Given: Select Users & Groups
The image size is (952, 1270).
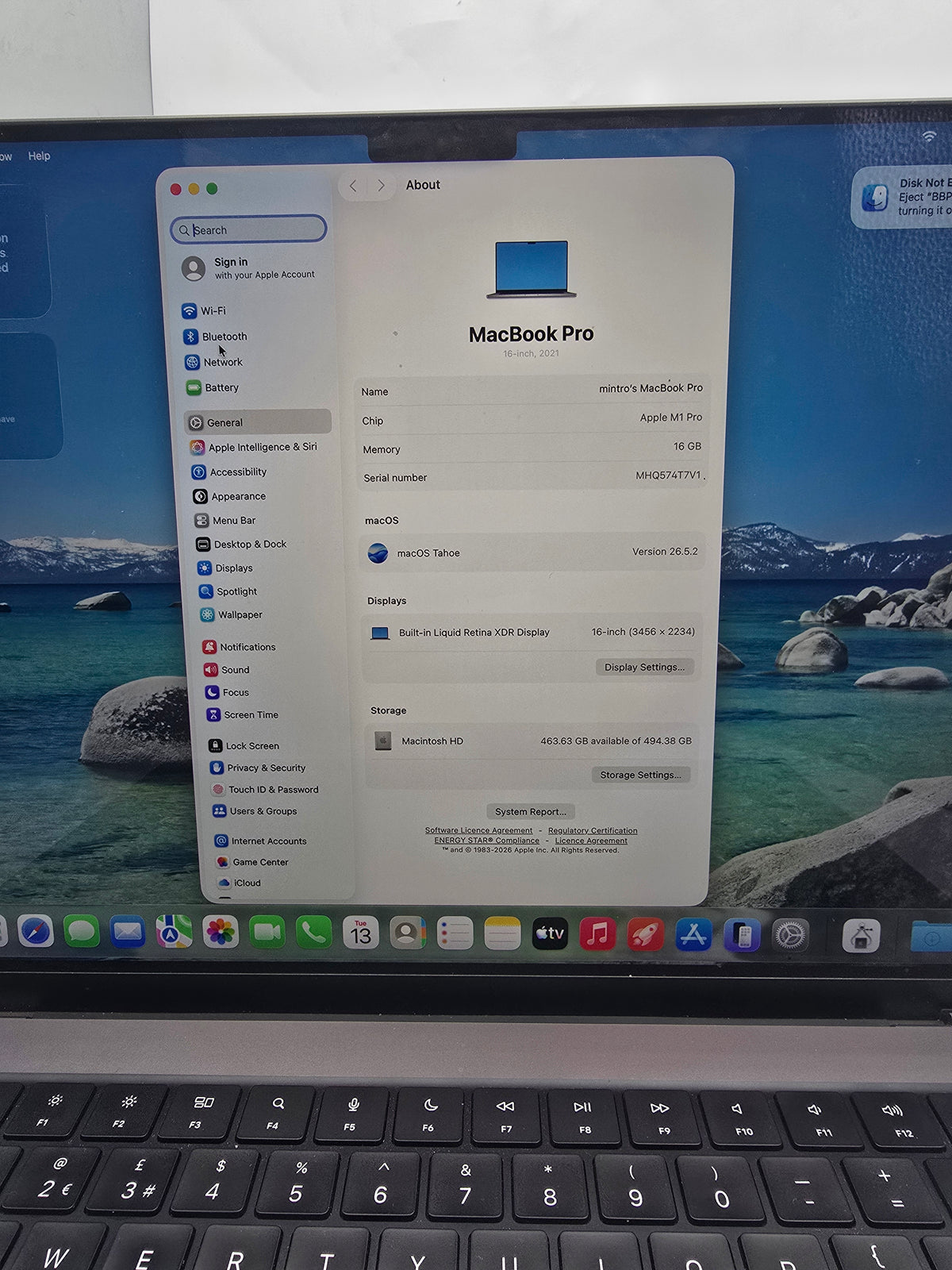Looking at the screenshot, I should [x=255, y=810].
